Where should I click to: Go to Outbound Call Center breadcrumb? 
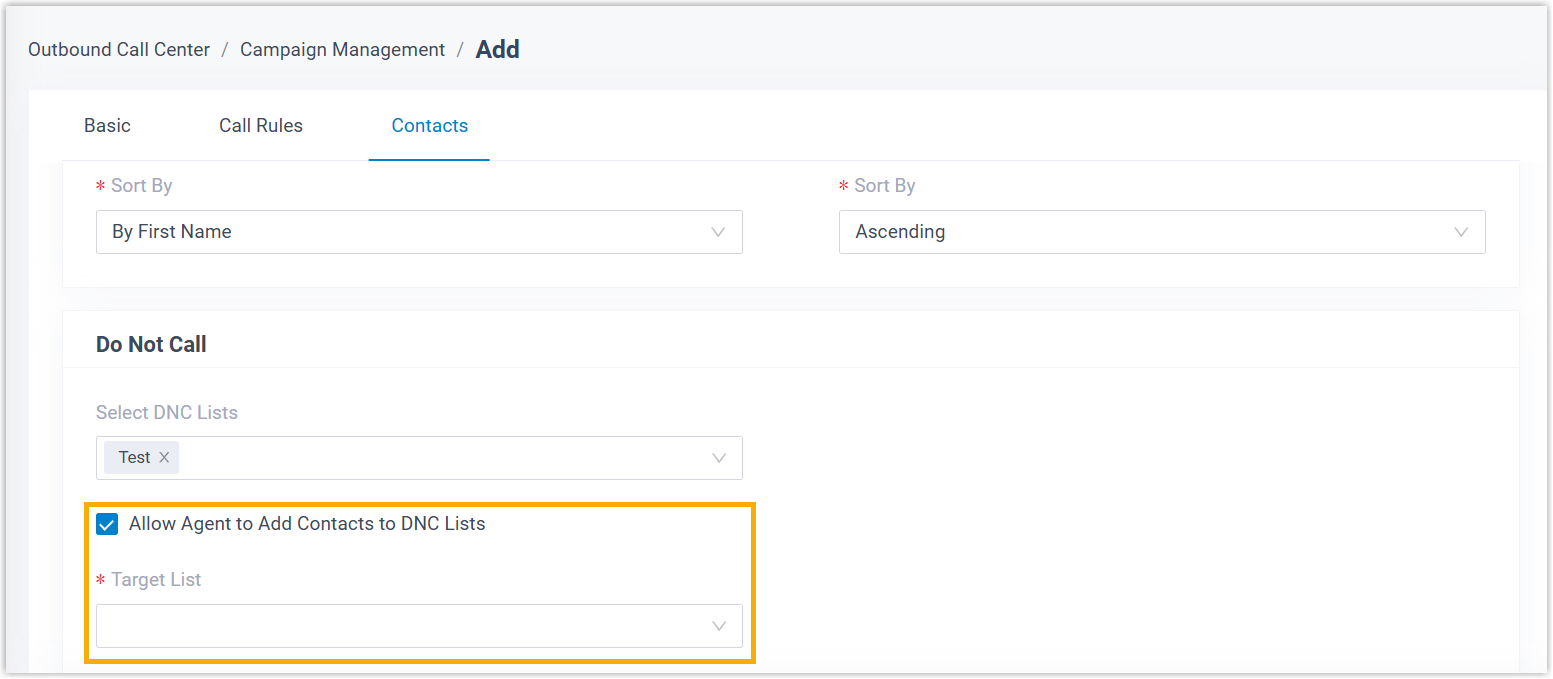(x=119, y=50)
